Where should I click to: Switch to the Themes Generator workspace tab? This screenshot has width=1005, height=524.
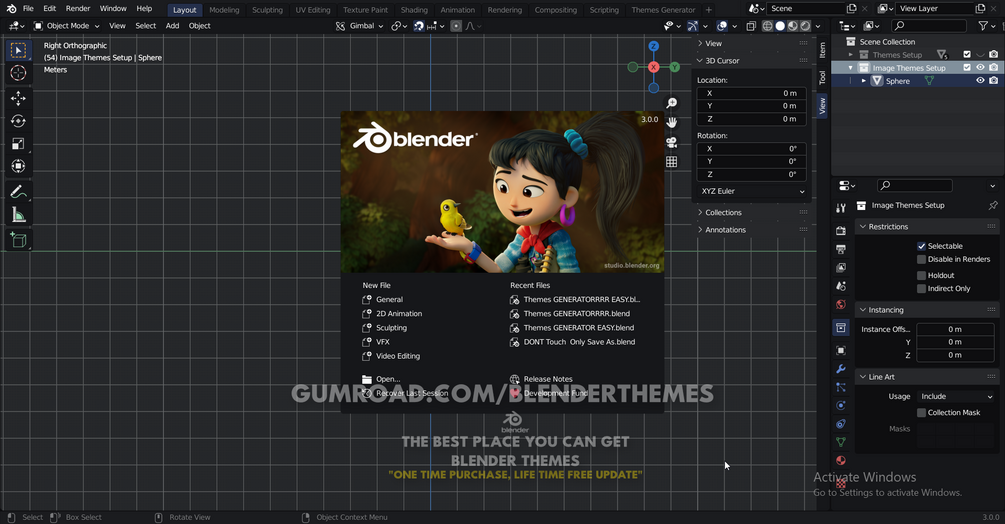(663, 10)
